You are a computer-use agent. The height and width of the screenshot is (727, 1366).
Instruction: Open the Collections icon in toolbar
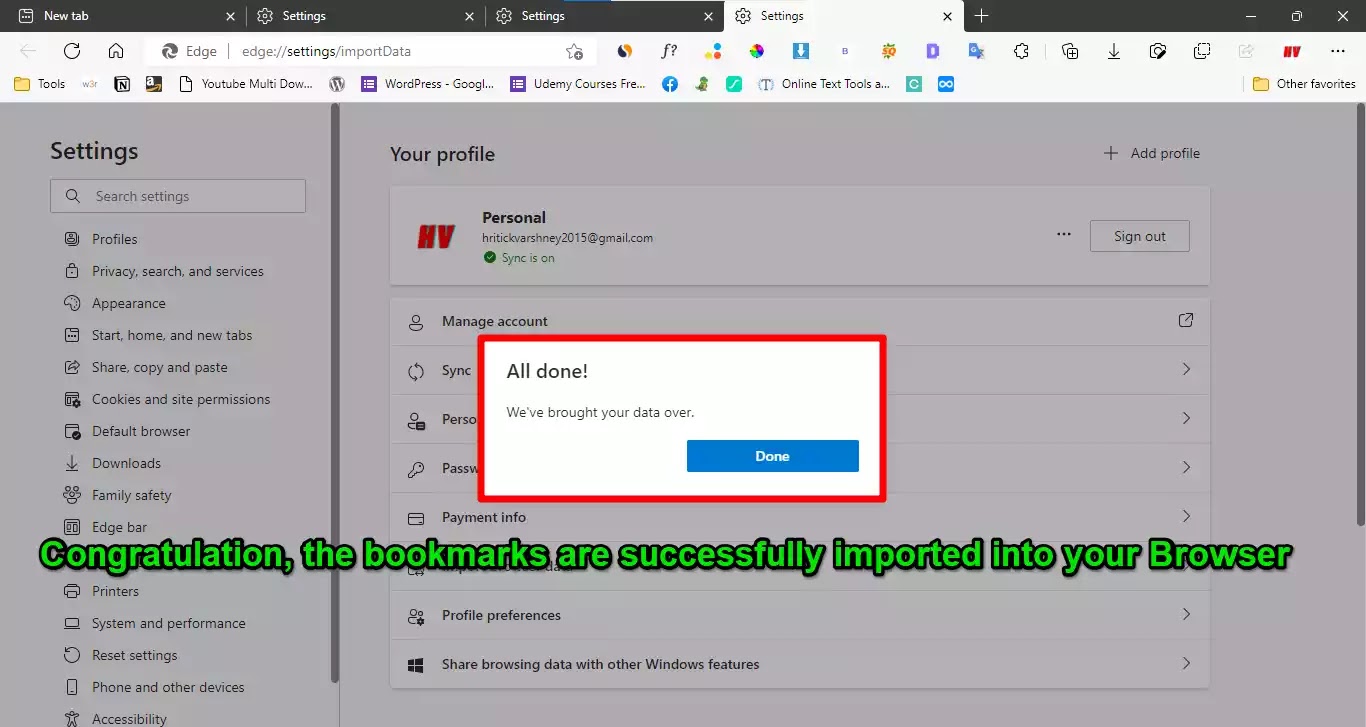click(1070, 51)
